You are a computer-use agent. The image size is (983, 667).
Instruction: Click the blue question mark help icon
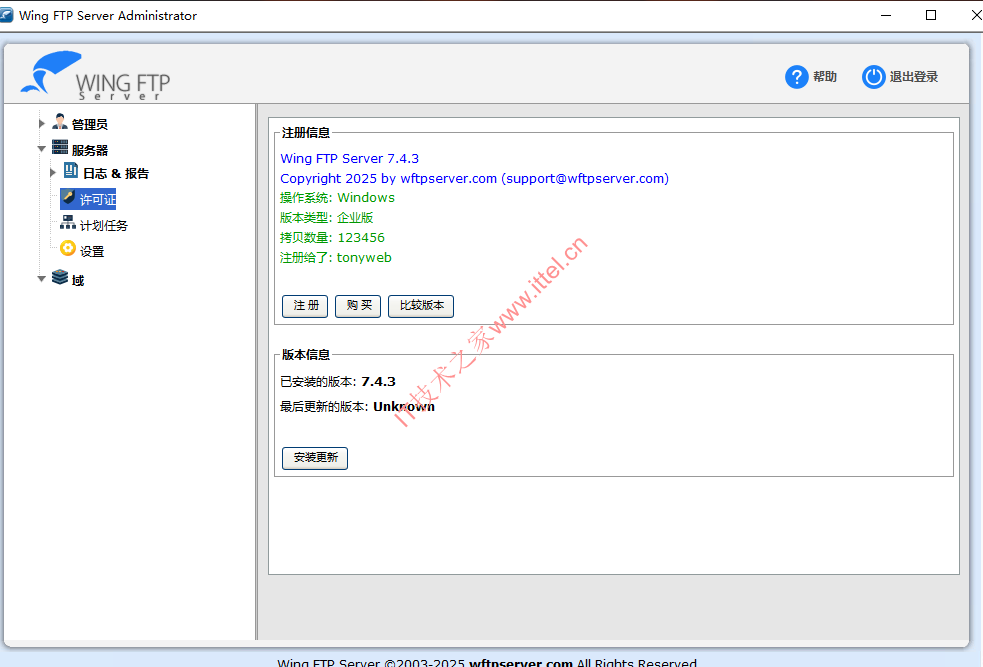[796, 77]
